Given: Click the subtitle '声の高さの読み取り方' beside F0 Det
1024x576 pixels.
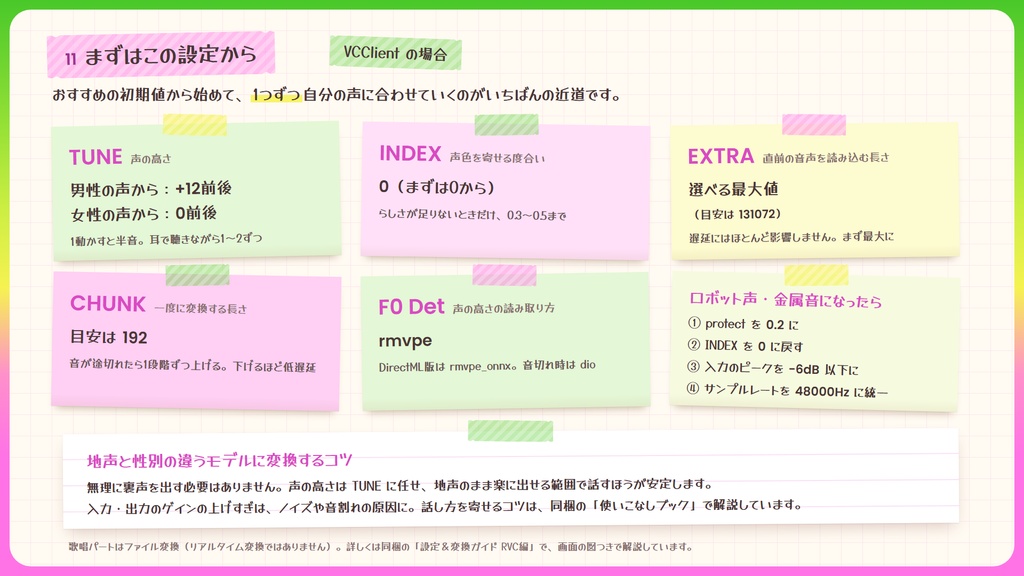Looking at the screenshot, I should tap(504, 308).
